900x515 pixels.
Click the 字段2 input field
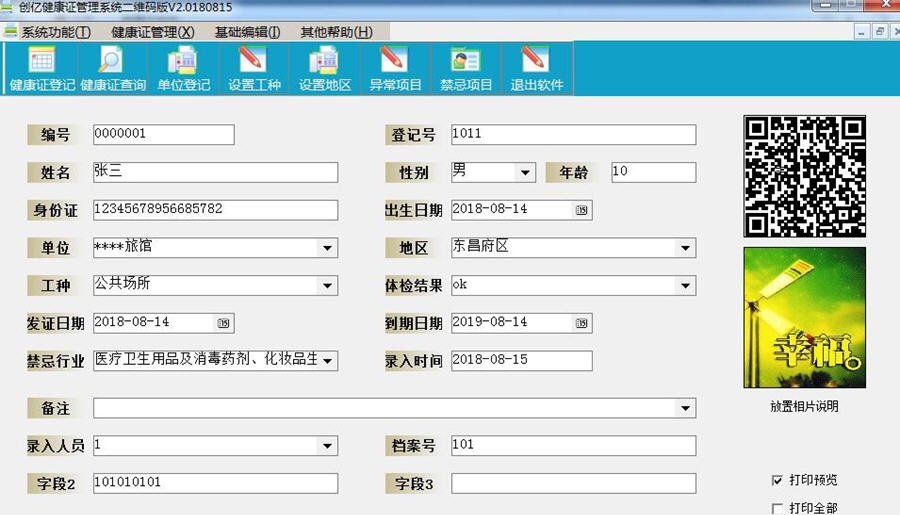pyautogui.click(x=215, y=483)
